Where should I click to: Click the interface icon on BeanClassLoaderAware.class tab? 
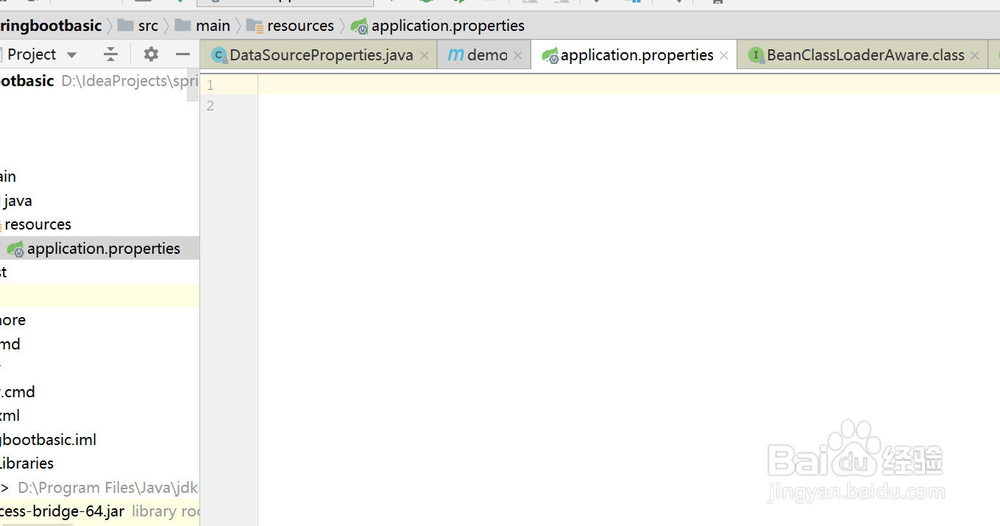[756, 55]
